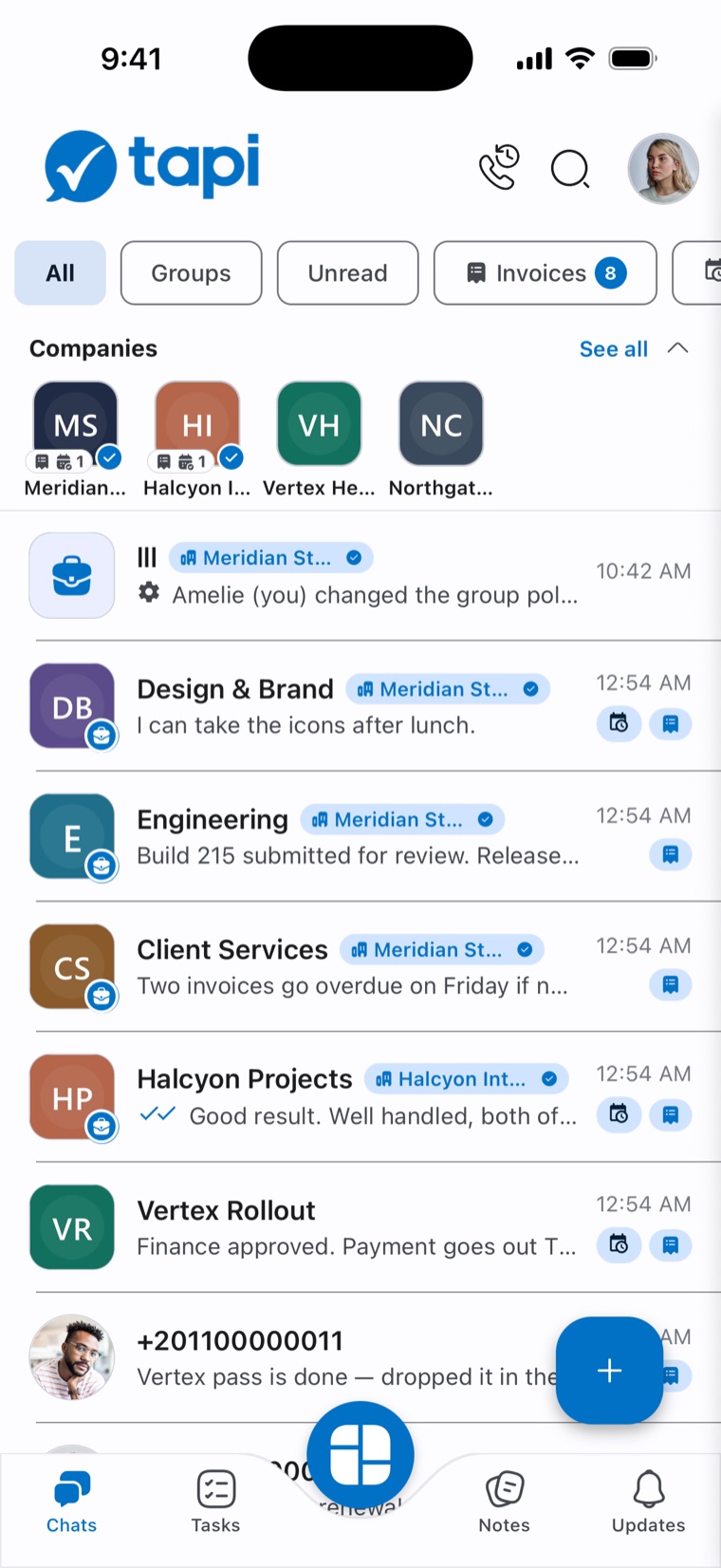721x1568 pixels.
Task: Select the Invoices filter chip
Action: (x=545, y=273)
